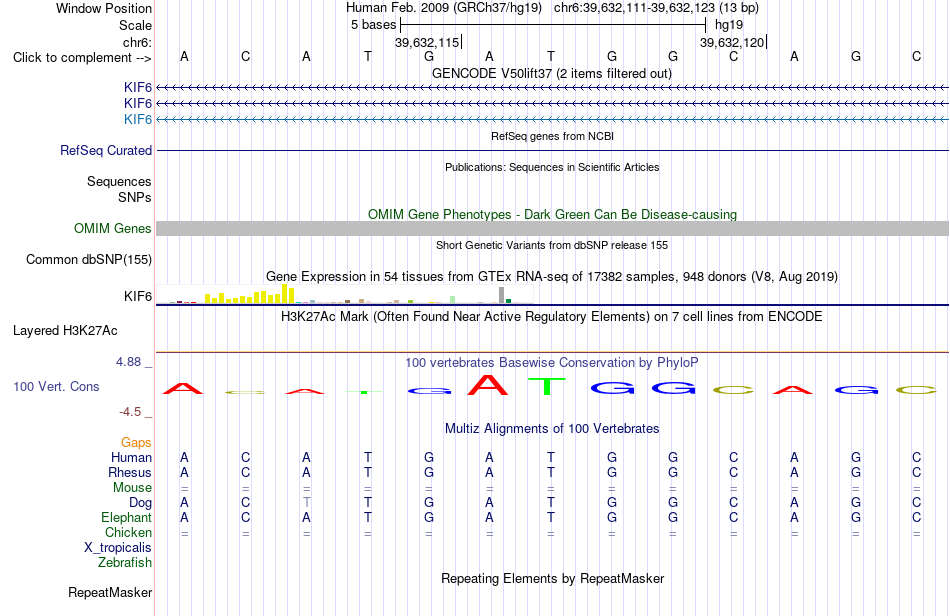Viewport: 950px width, 616px height.
Task: Click the Common dbSNP(155) label
Action: pos(88,259)
